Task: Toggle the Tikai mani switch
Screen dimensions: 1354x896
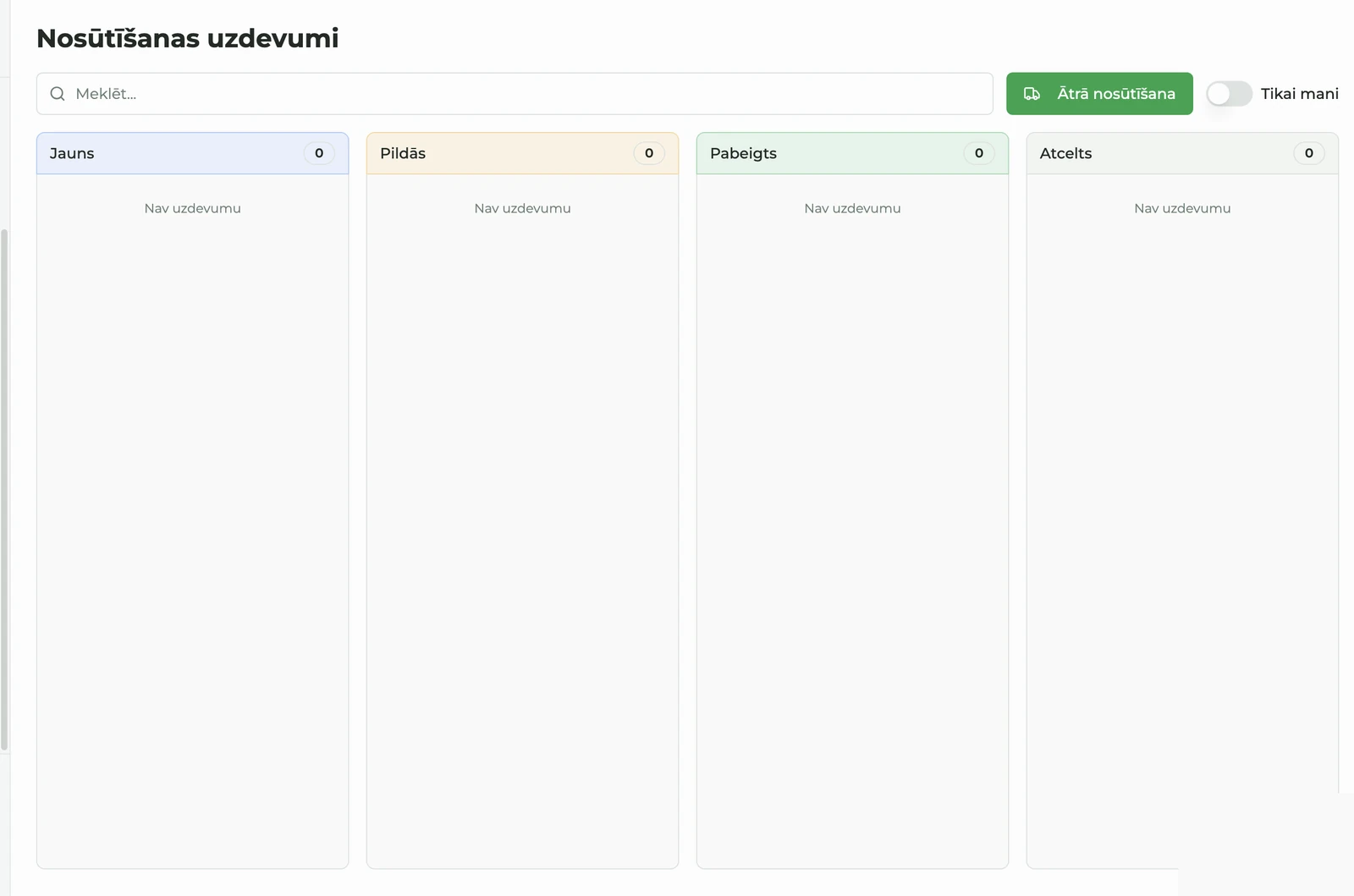Action: point(1229,94)
